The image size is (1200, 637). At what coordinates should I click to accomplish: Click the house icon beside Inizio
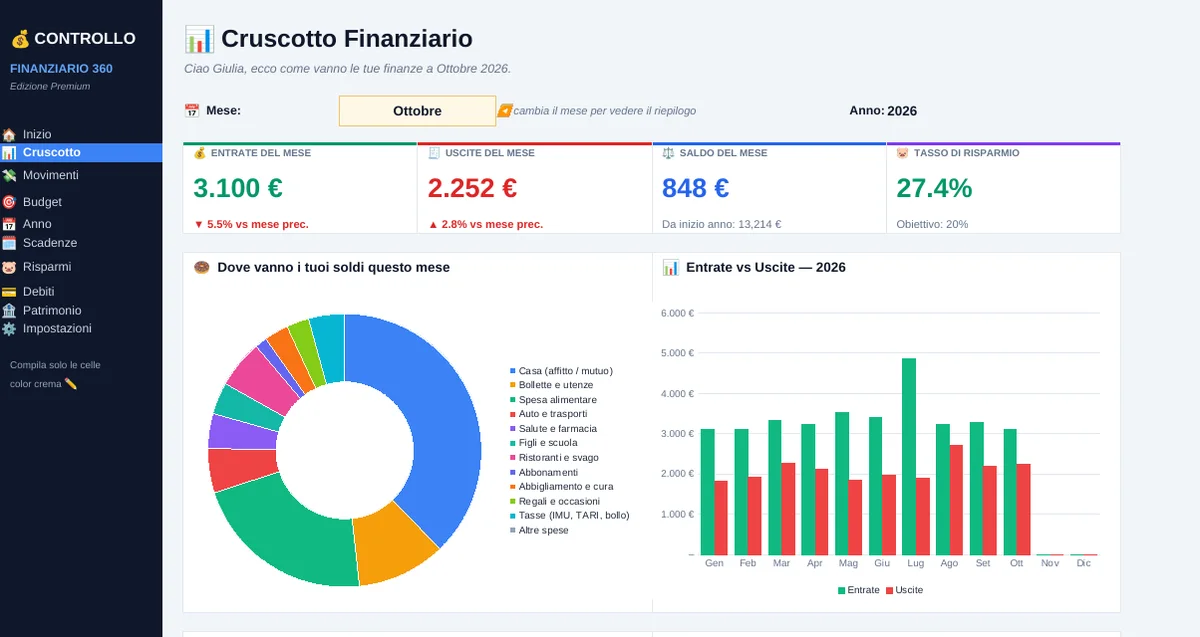click(9, 134)
